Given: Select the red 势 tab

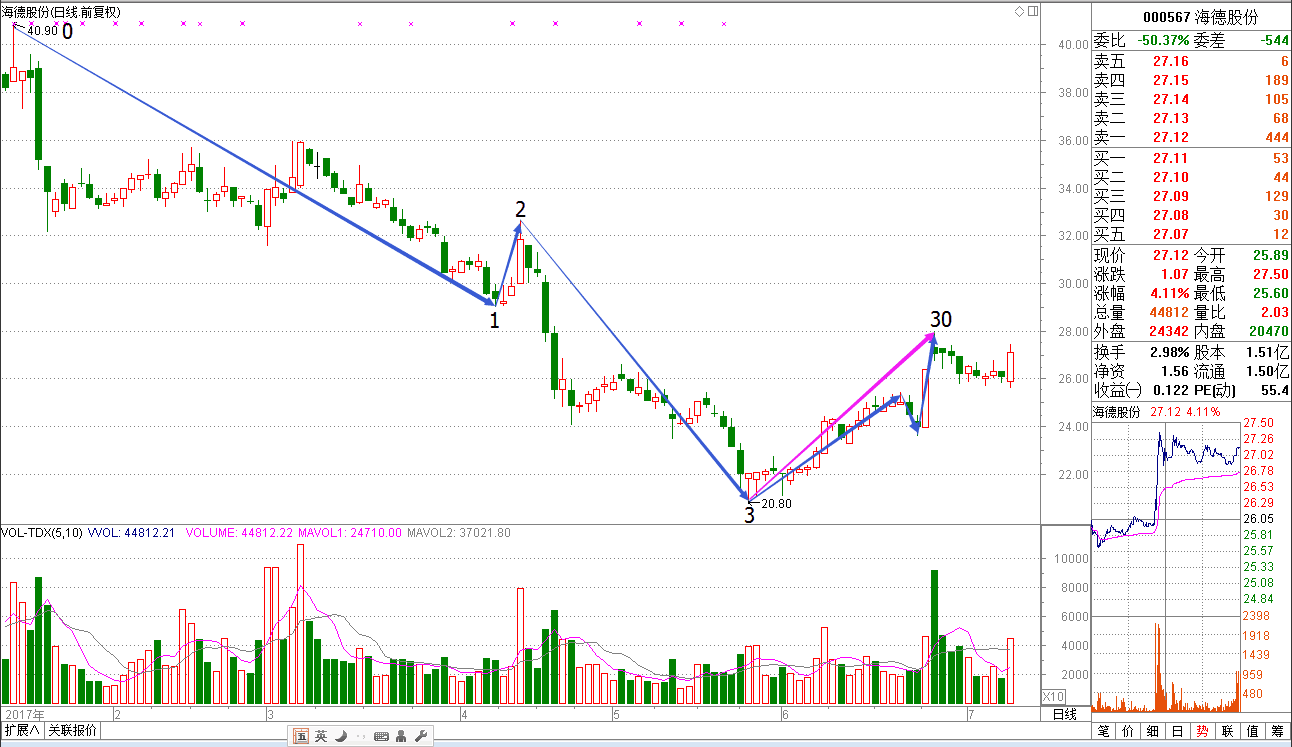Looking at the screenshot, I should click(x=1203, y=731).
